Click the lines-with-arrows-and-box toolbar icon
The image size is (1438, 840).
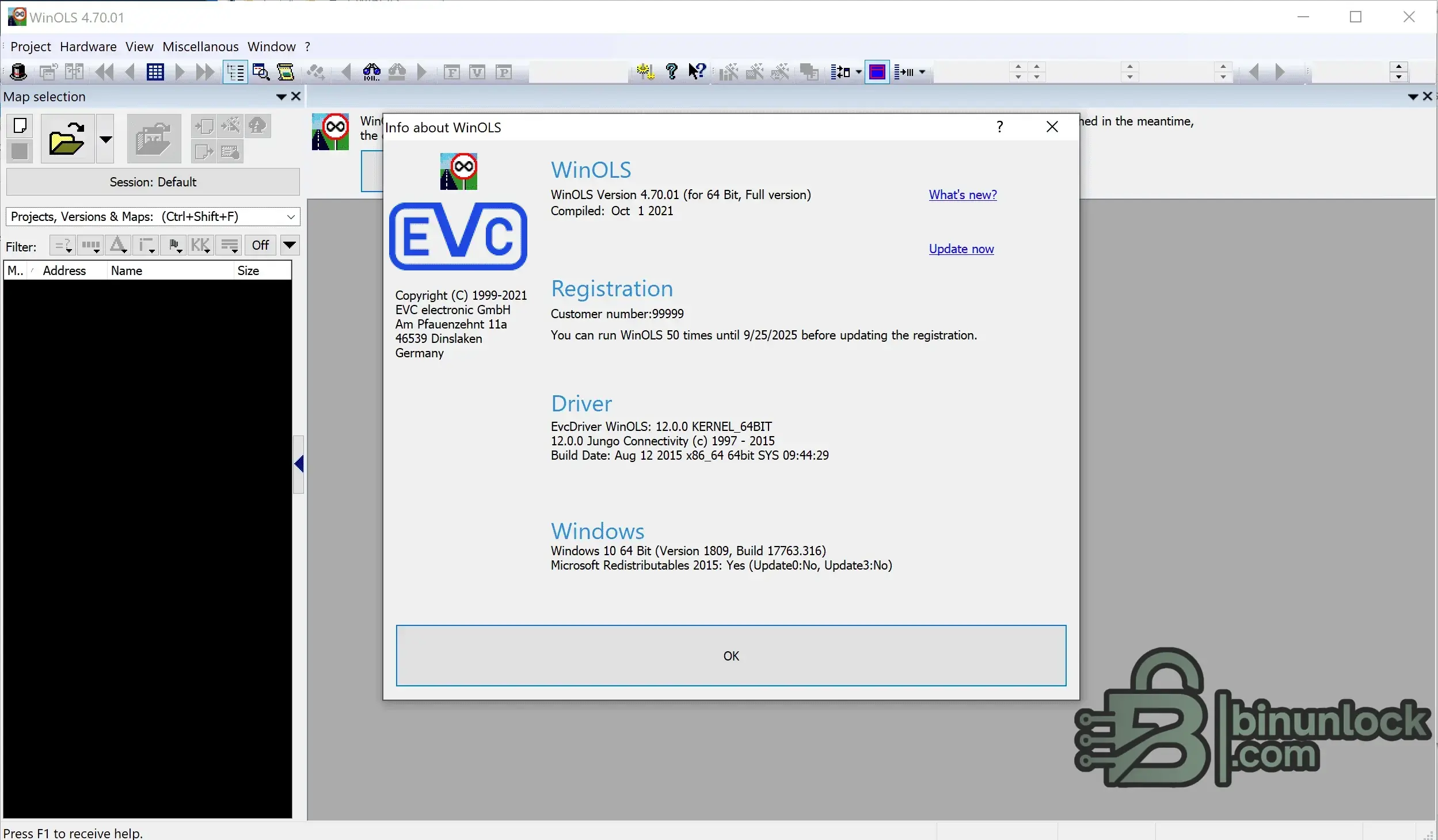(x=840, y=72)
